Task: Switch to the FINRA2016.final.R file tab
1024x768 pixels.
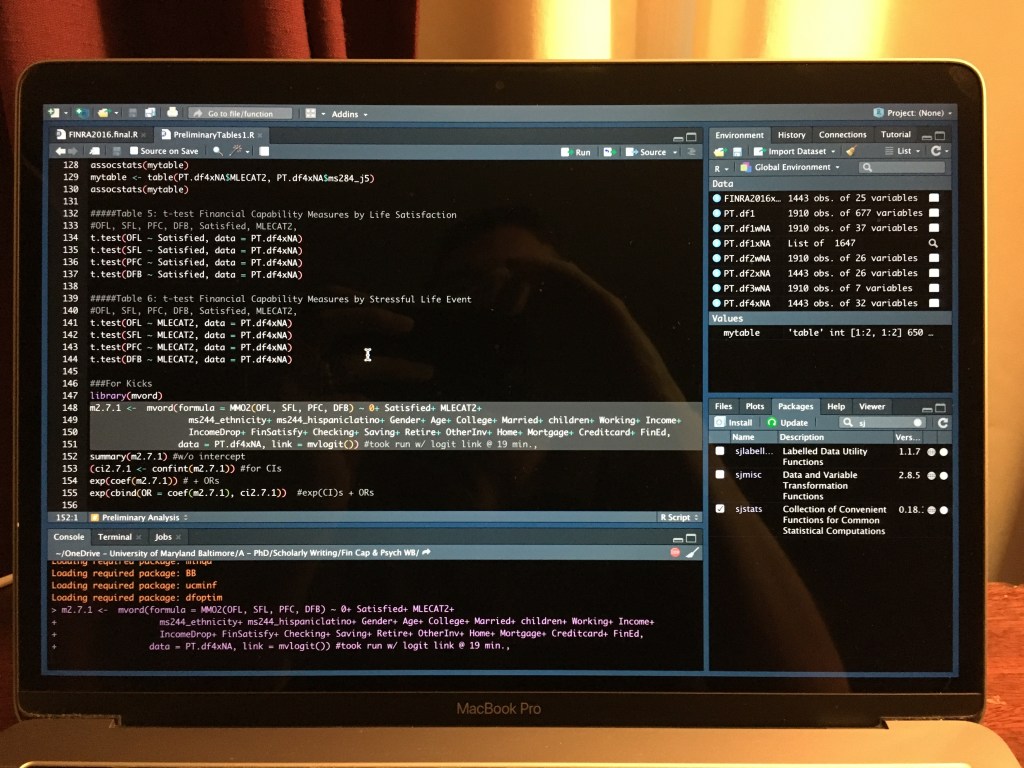Action: point(101,134)
